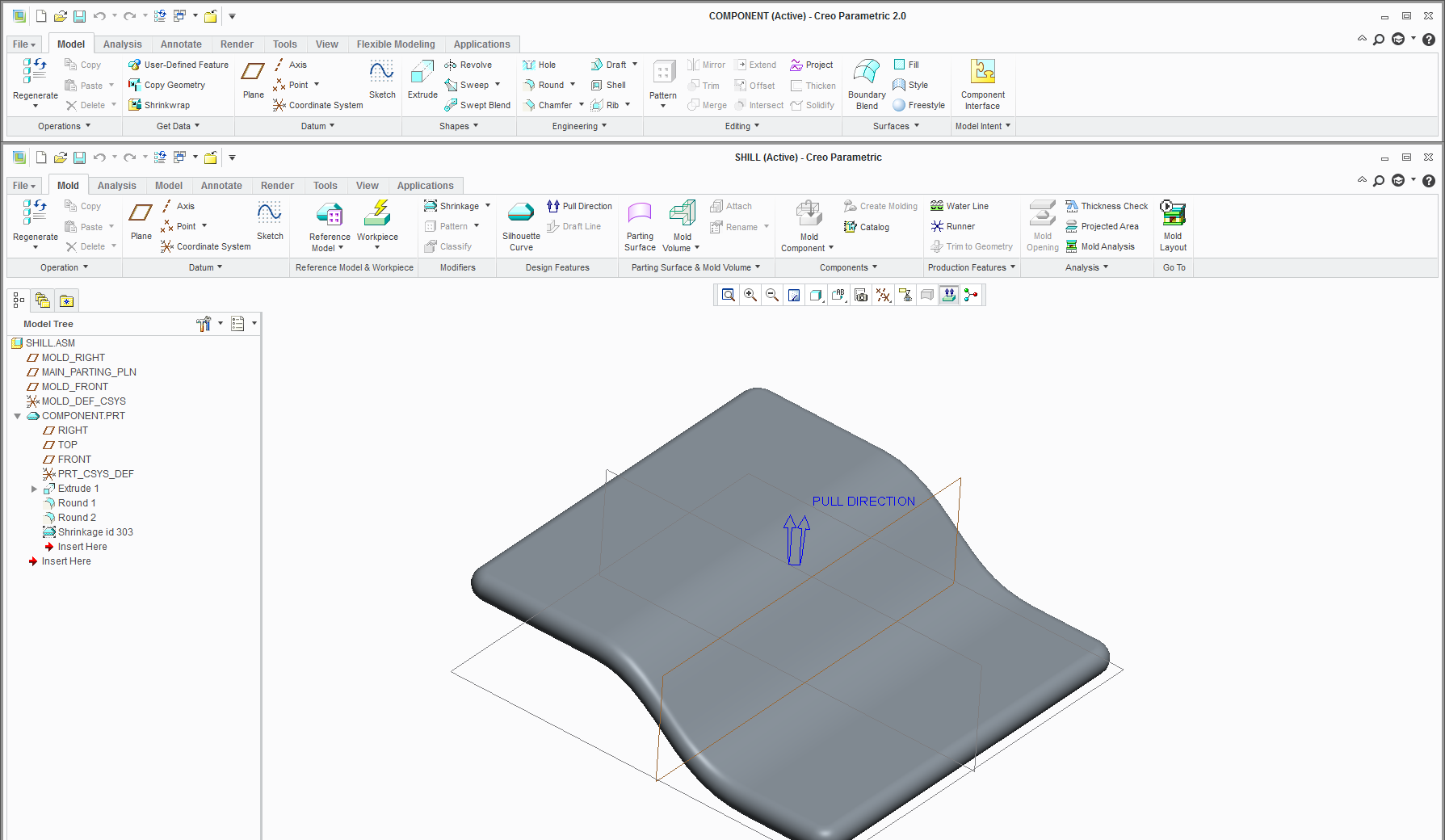Image resolution: width=1445 pixels, height=840 pixels.
Task: Toggle annotation display in graphics toolbar
Action: [905, 296]
